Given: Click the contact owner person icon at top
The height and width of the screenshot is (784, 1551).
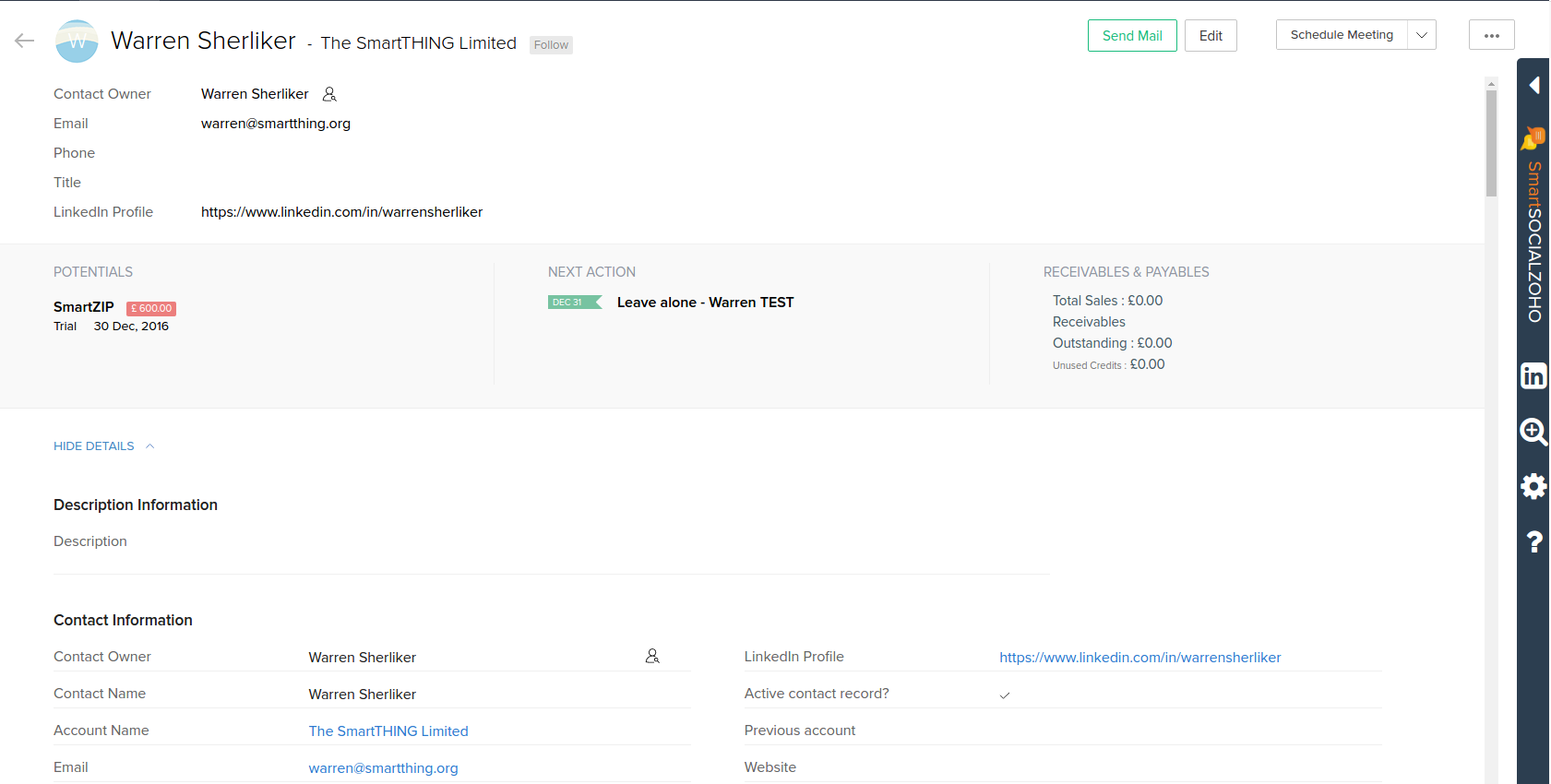Looking at the screenshot, I should click(x=329, y=94).
